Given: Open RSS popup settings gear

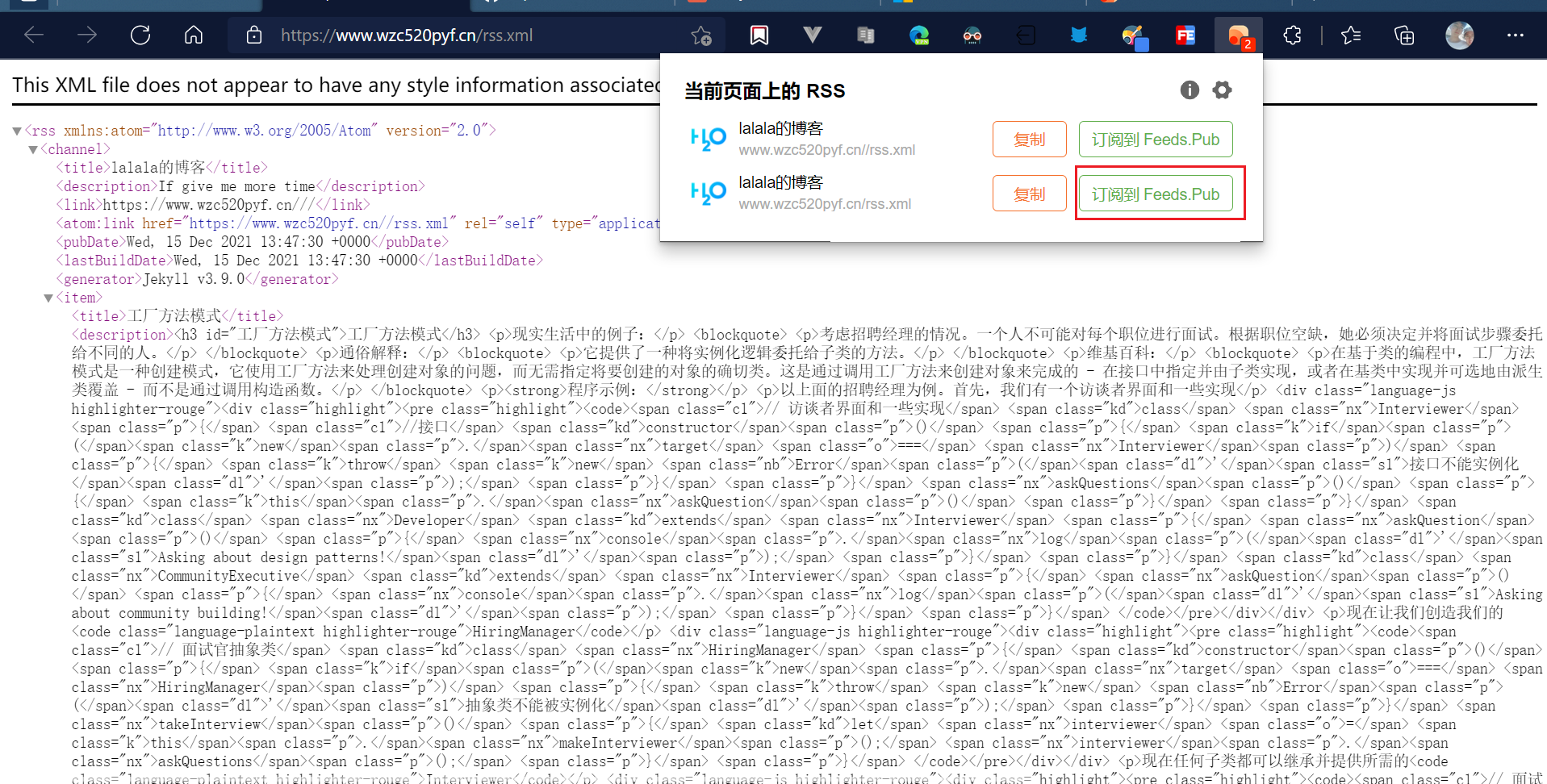Looking at the screenshot, I should [x=1222, y=90].
